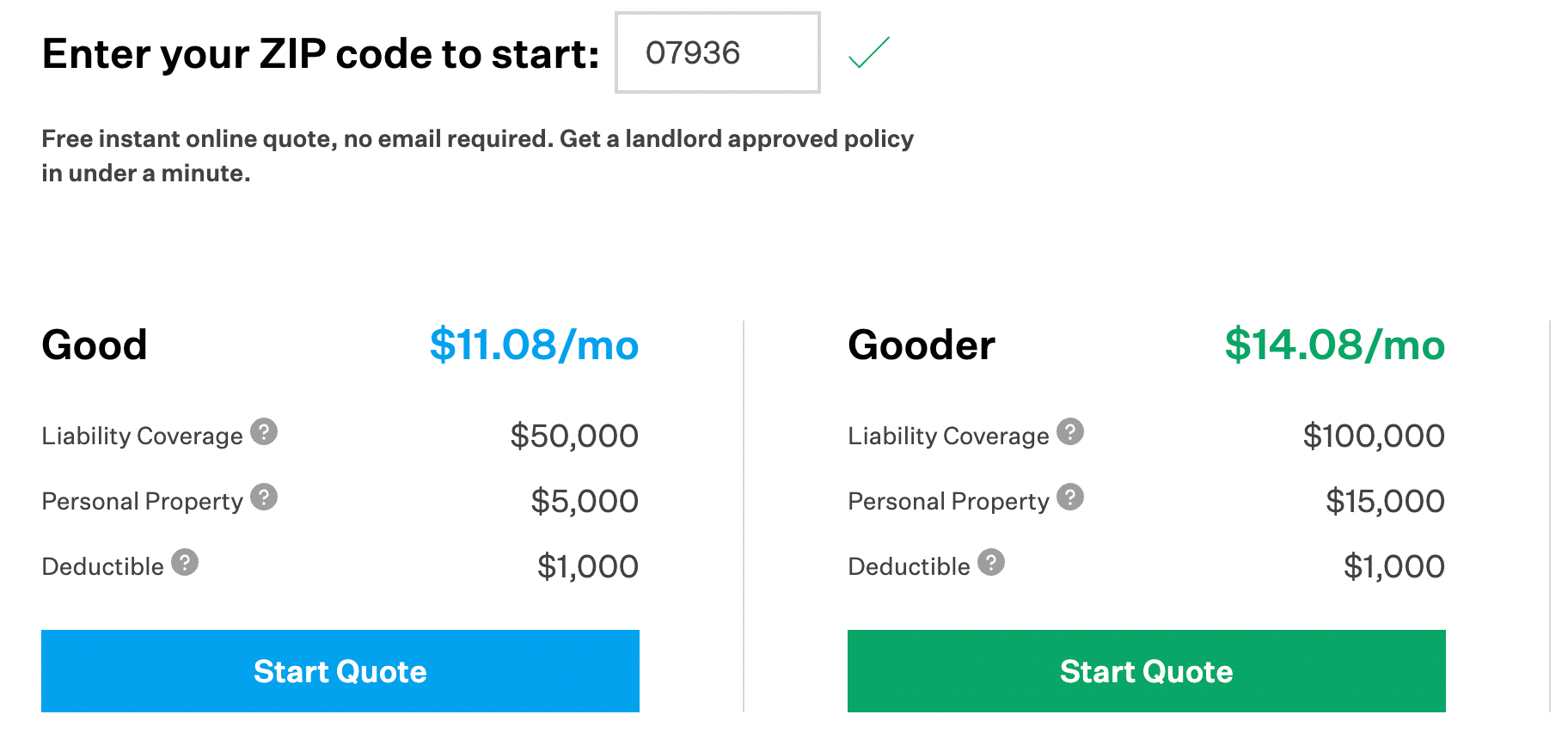Click the question mark beside $50,000 coverage
The width and height of the screenshot is (1568, 751).
265,432
